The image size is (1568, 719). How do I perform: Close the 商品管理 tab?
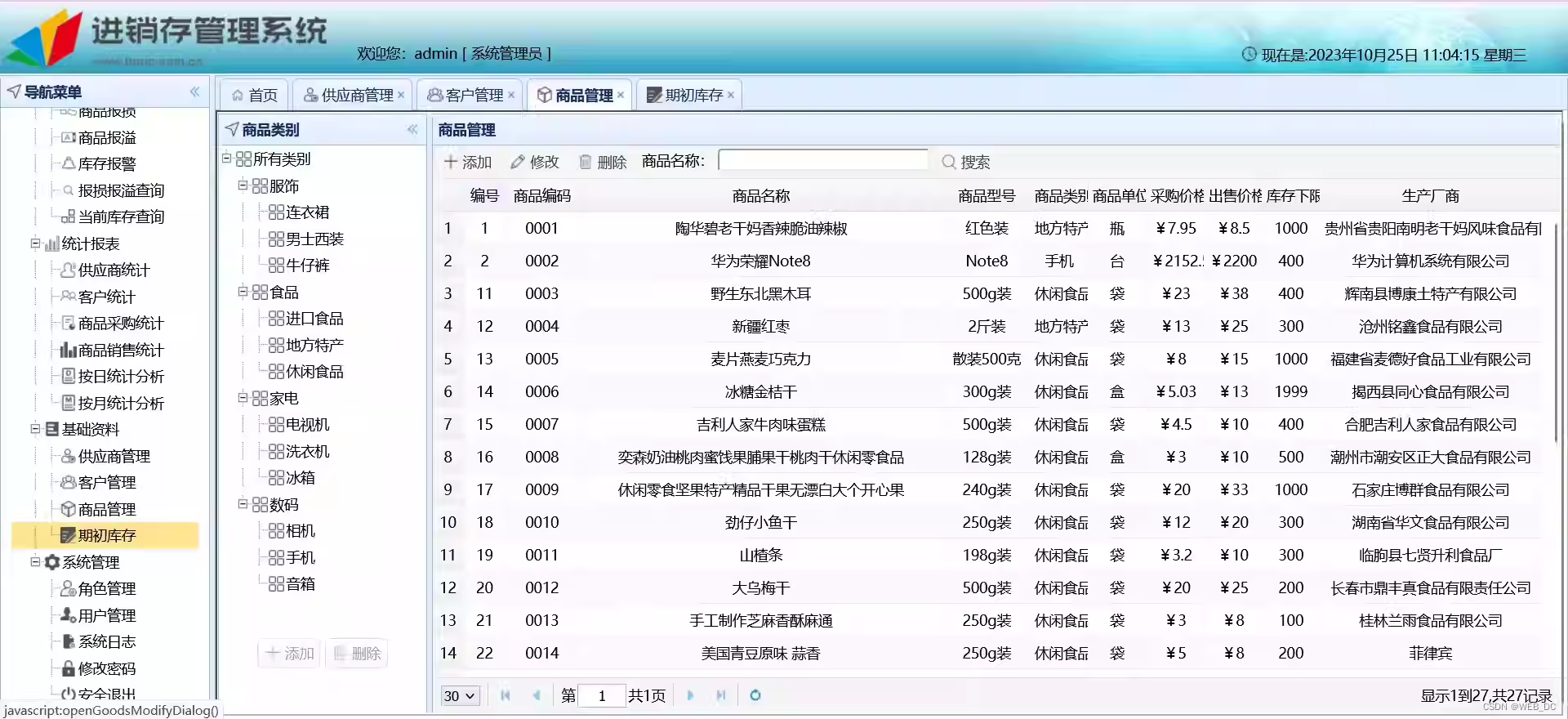621,95
